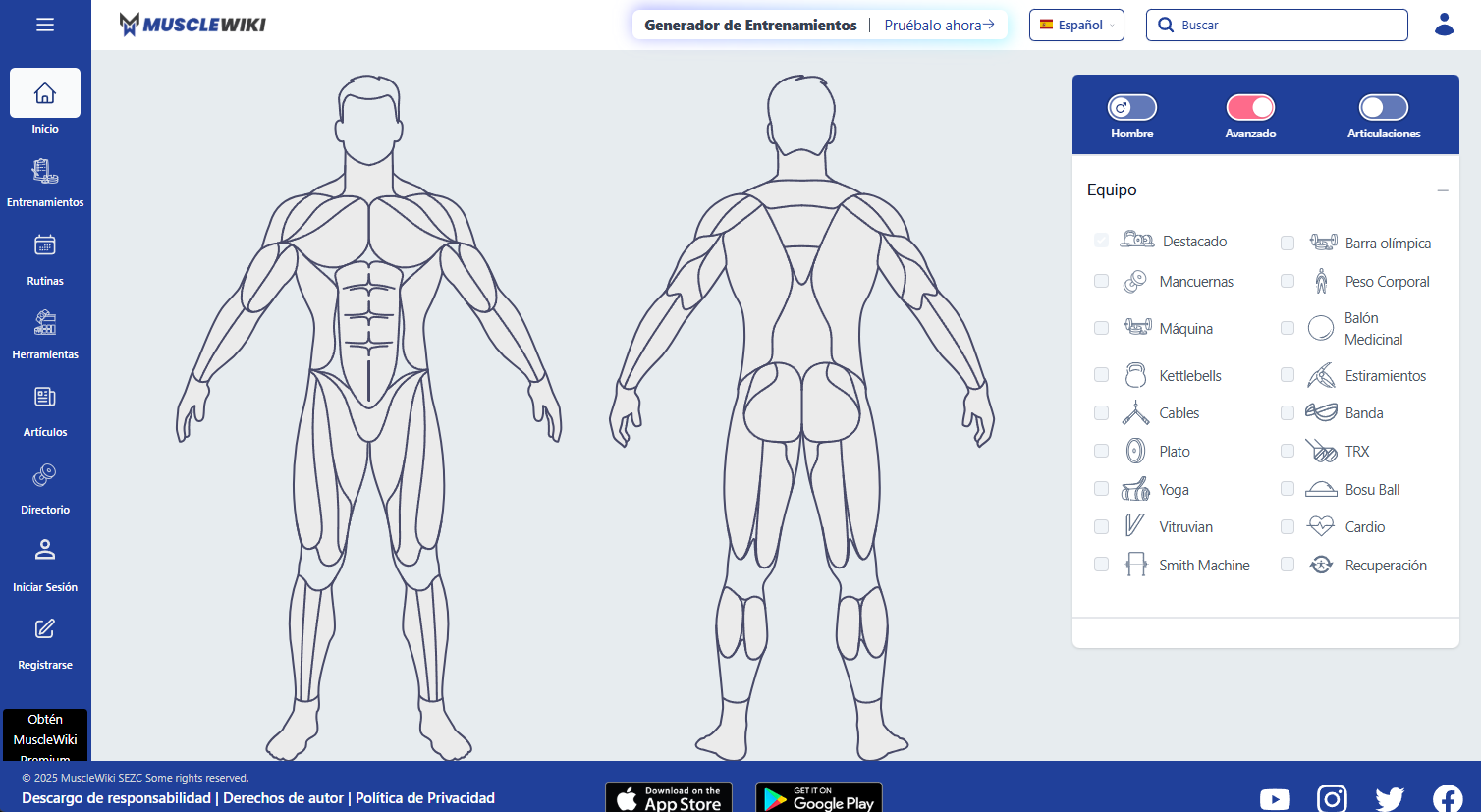Image resolution: width=1481 pixels, height=812 pixels.
Task: Go to Entrenamientos in the sidebar
Action: coord(45,185)
